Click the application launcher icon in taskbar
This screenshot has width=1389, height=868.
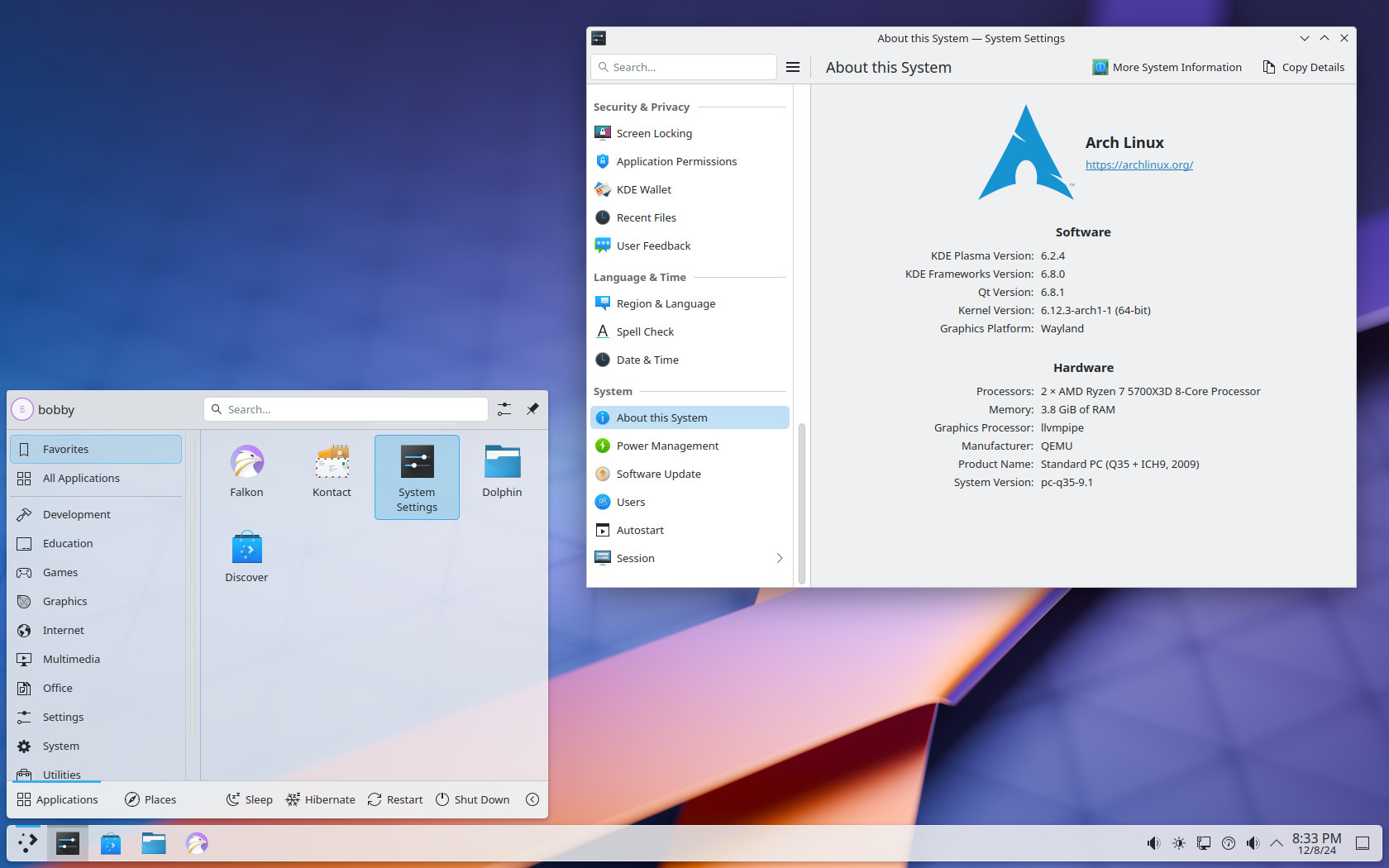(x=27, y=843)
